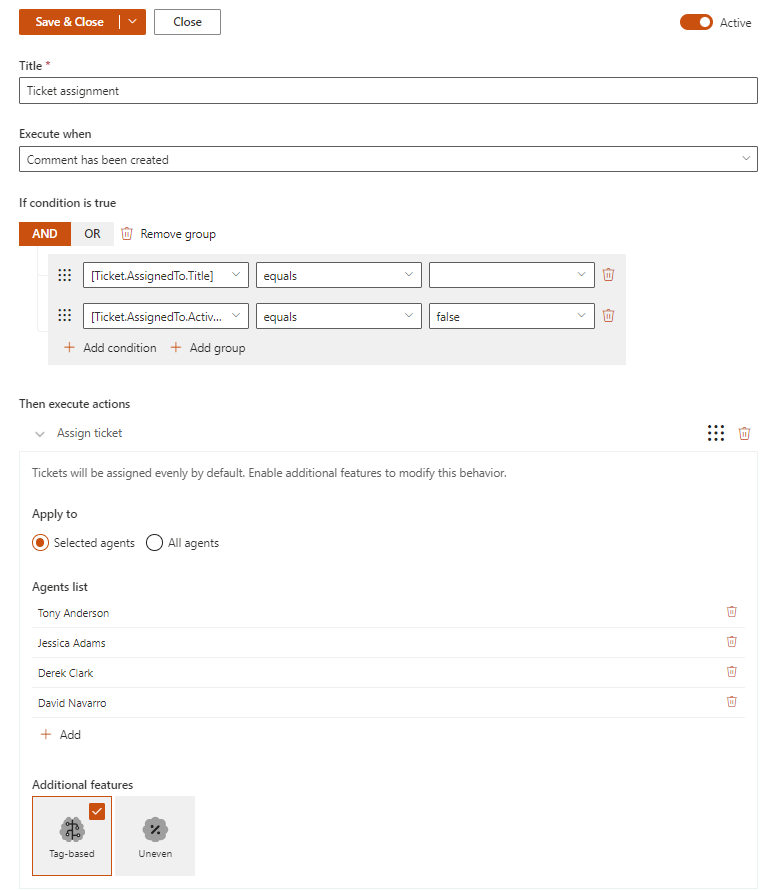Click the plus icon to add an agent
Image resolution: width=778 pixels, height=890 pixels.
pos(46,734)
